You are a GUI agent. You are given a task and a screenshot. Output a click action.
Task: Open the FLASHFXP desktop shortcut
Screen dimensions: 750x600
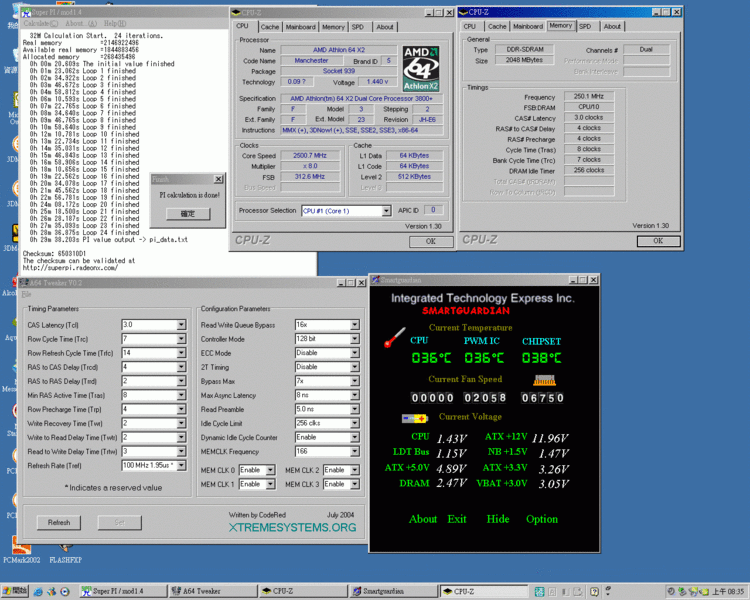[x=63, y=559]
